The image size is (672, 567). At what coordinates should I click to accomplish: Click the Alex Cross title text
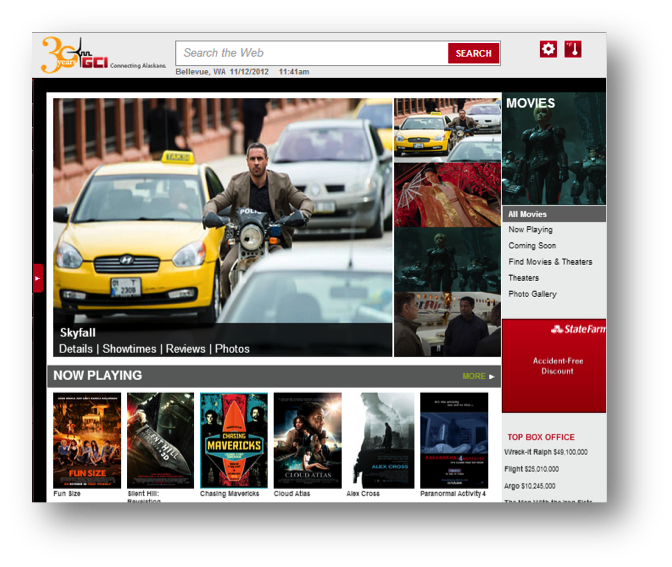pos(363,494)
